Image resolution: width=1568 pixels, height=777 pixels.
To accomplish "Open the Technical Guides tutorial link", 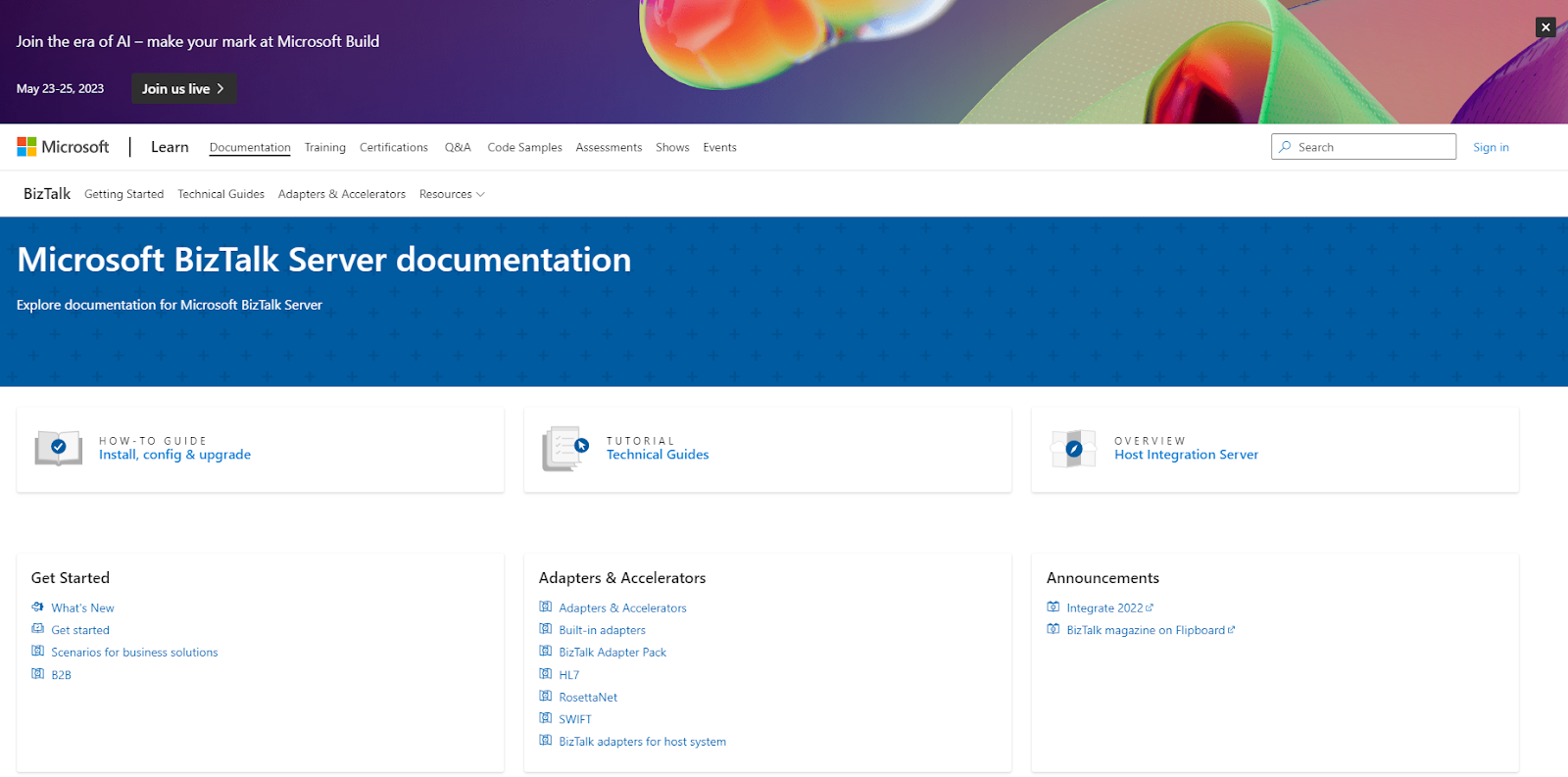I will (658, 455).
